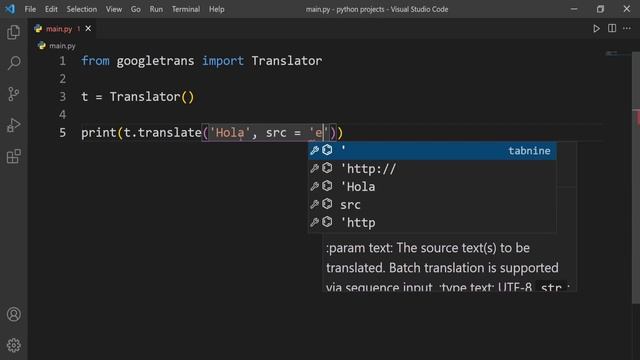
Task: Close the main.py editor tab
Action: (x=88, y=29)
